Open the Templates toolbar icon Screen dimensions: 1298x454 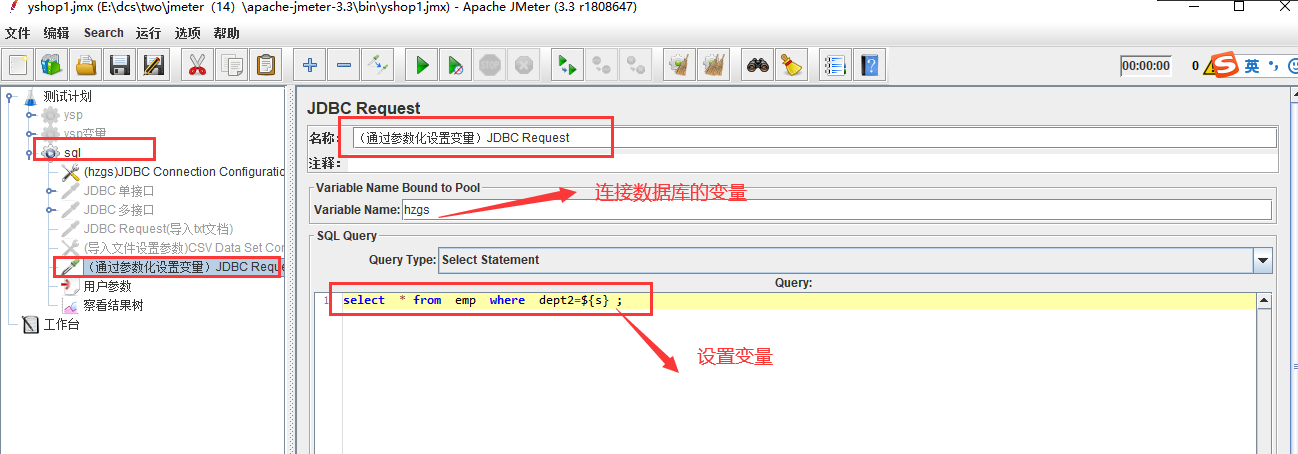[x=53, y=66]
